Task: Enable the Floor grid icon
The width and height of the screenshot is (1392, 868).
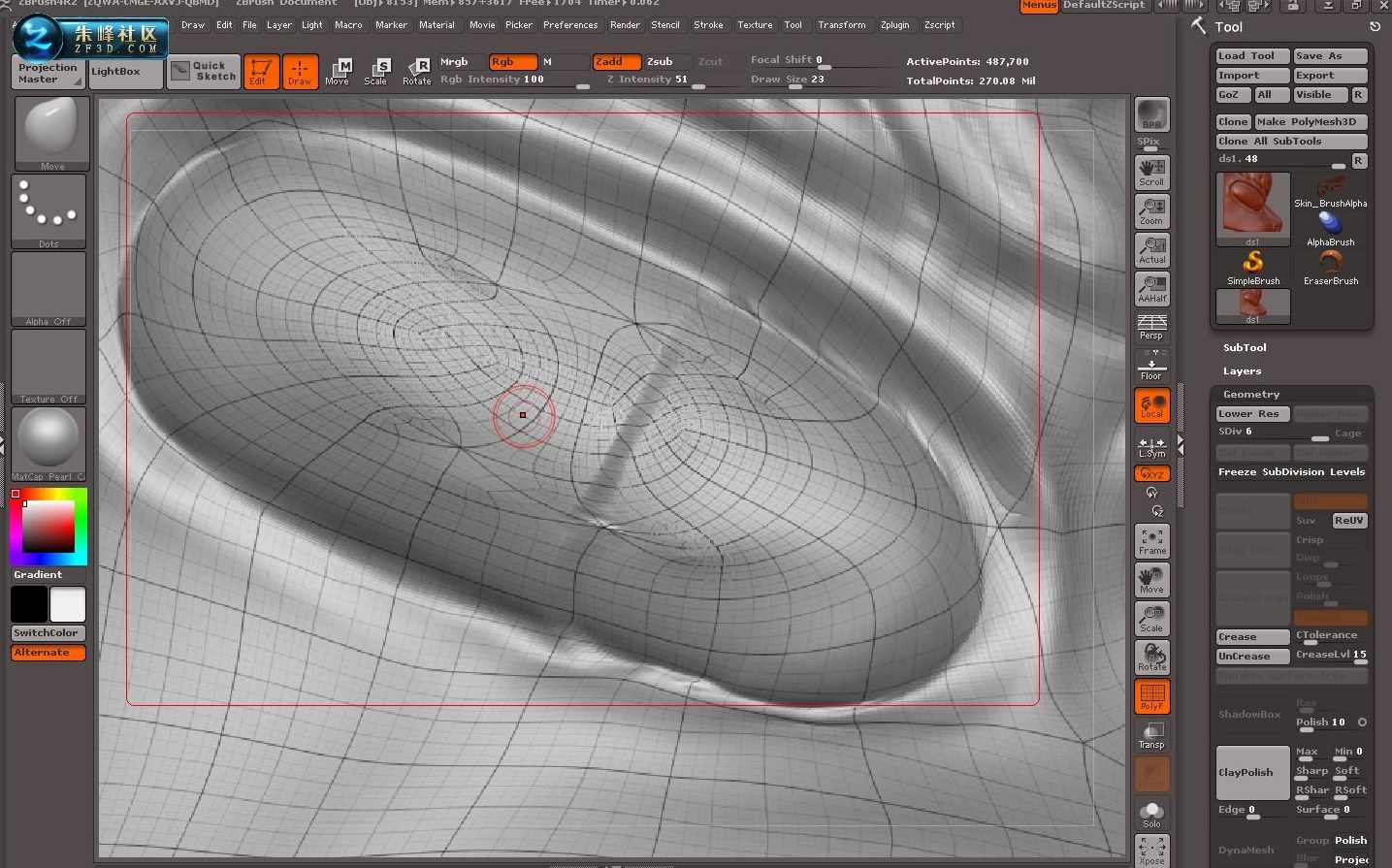Action: click(x=1150, y=366)
